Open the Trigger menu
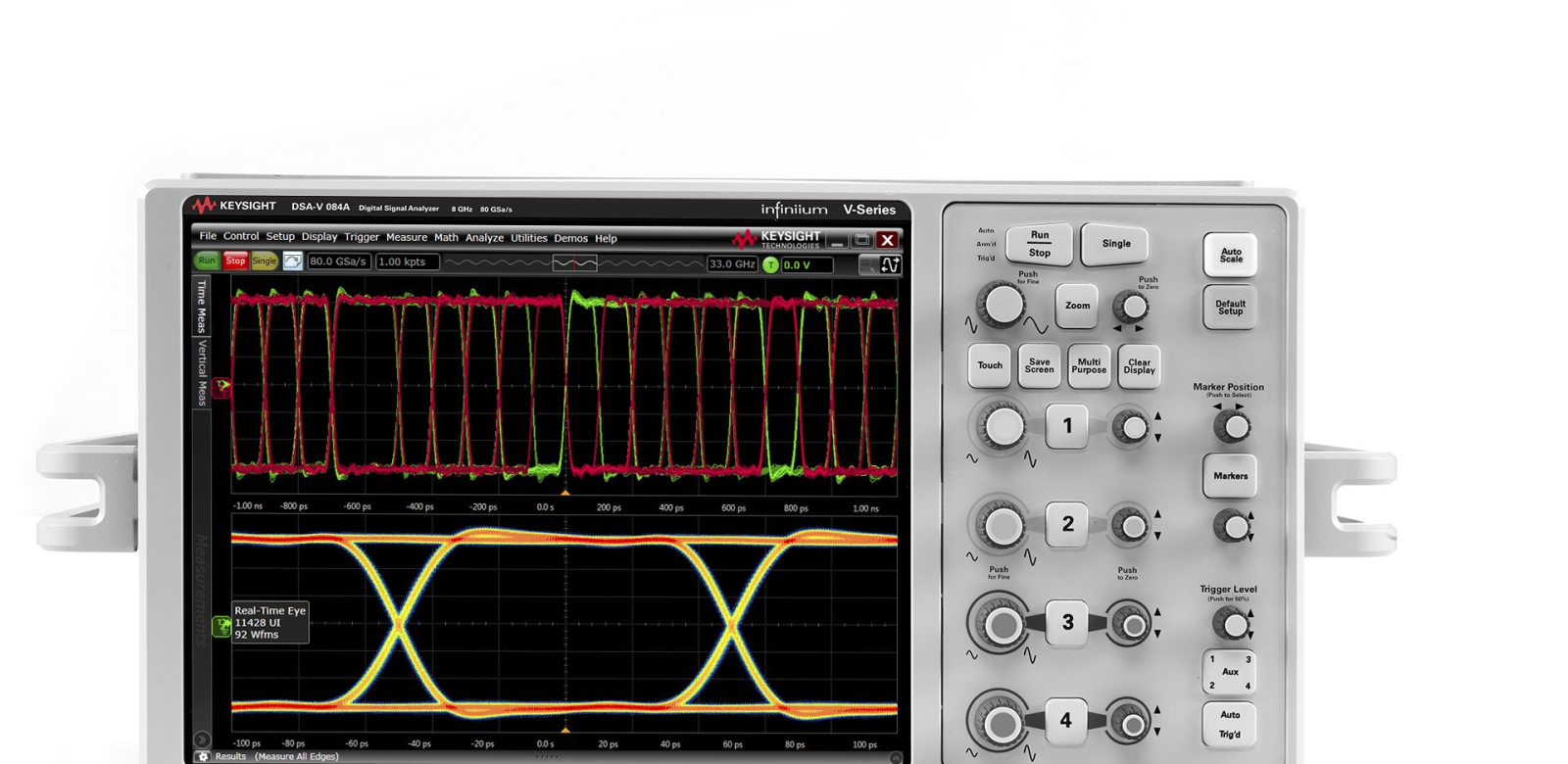 click(x=362, y=237)
